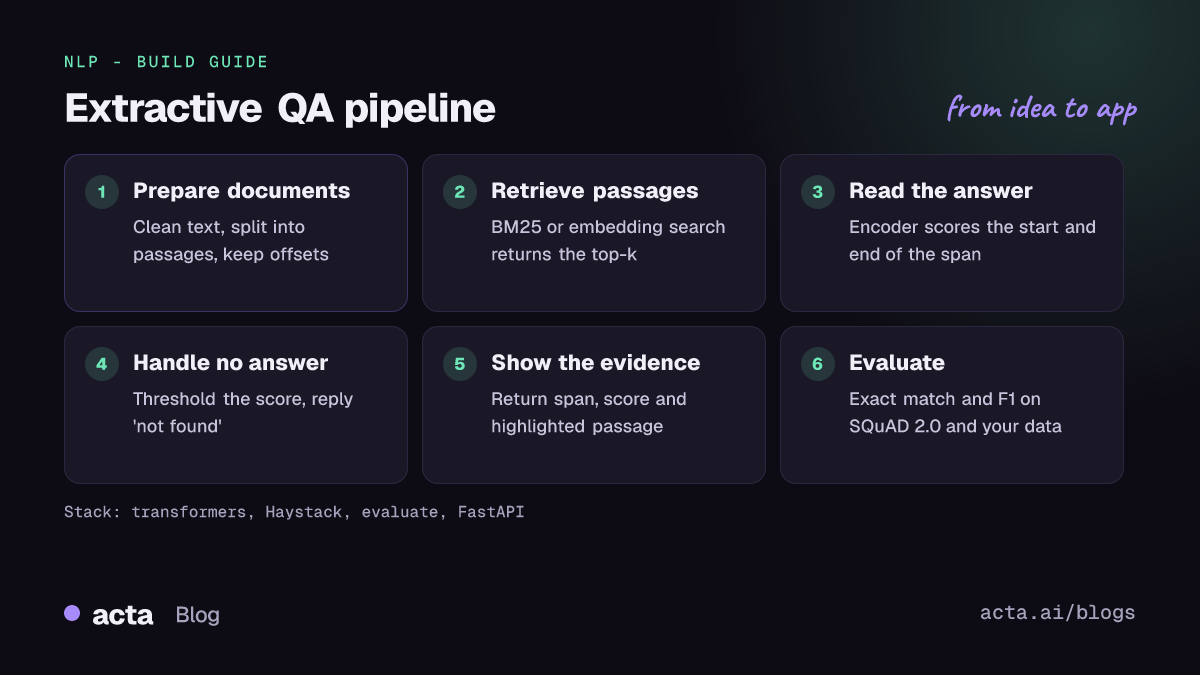Click the 'Extractive QA pipeline' title
Image resolution: width=1200 pixels, height=675 pixels.
click(x=279, y=108)
